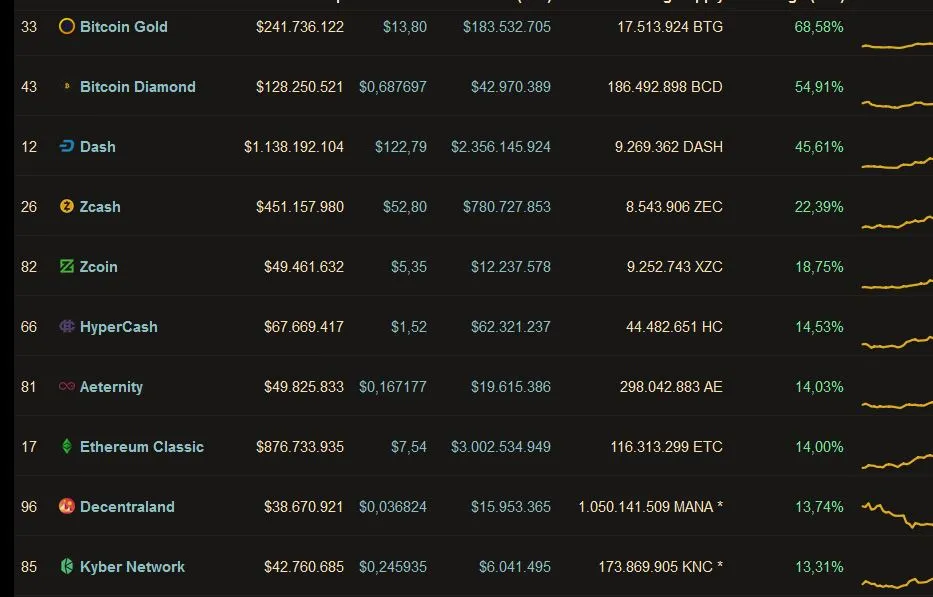
Task: Click the Decentraland logo icon
Action: coord(67,506)
